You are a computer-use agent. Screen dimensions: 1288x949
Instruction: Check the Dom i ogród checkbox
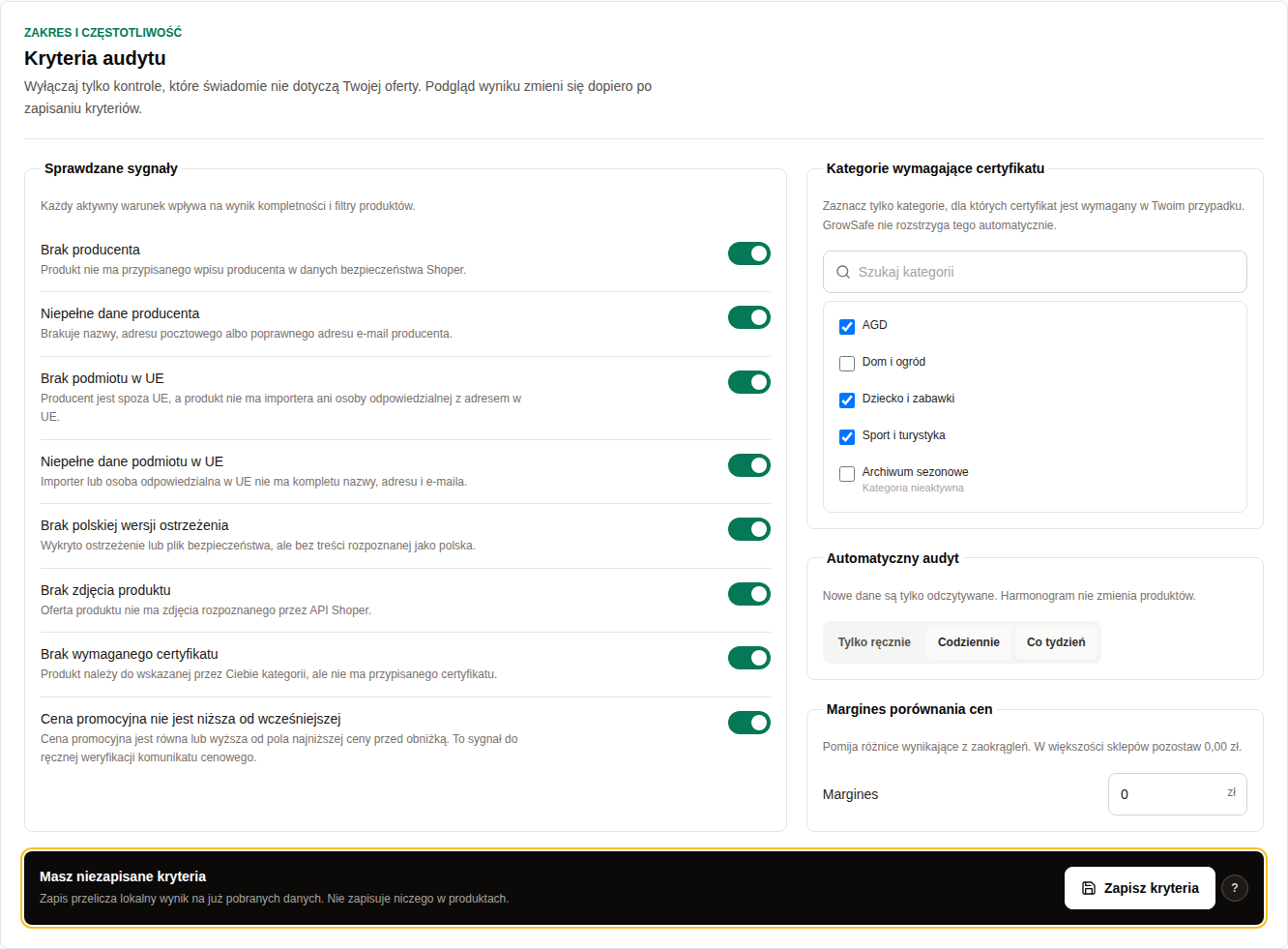pyautogui.click(x=847, y=364)
